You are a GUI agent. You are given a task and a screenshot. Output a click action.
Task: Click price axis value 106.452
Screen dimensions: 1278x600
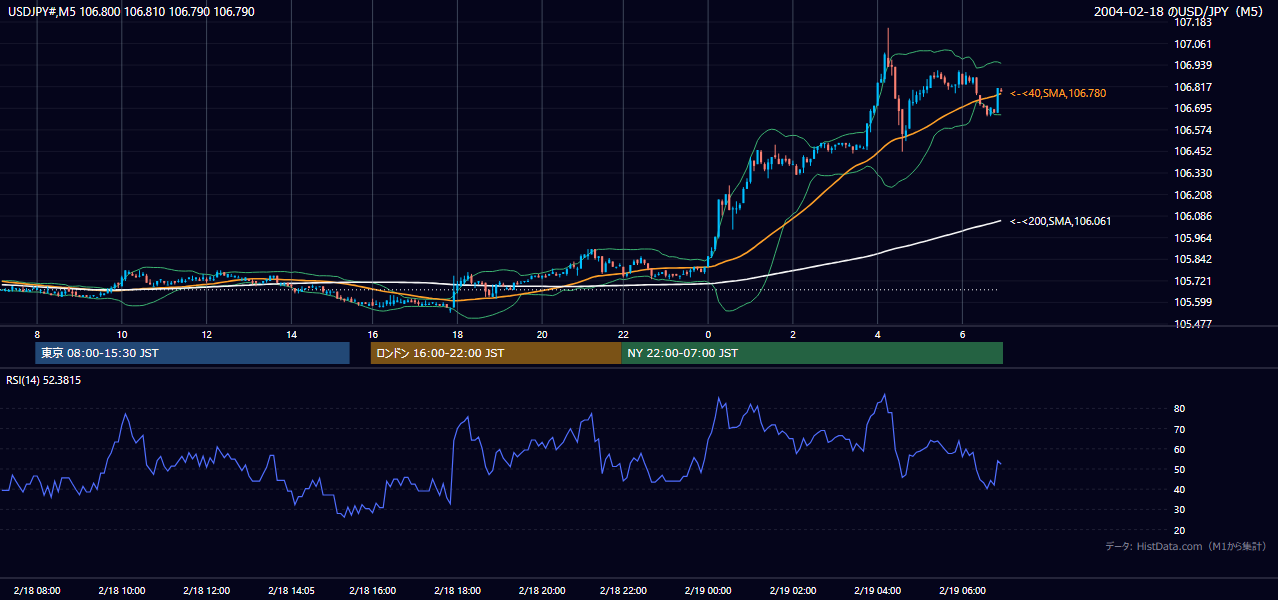click(x=1193, y=152)
